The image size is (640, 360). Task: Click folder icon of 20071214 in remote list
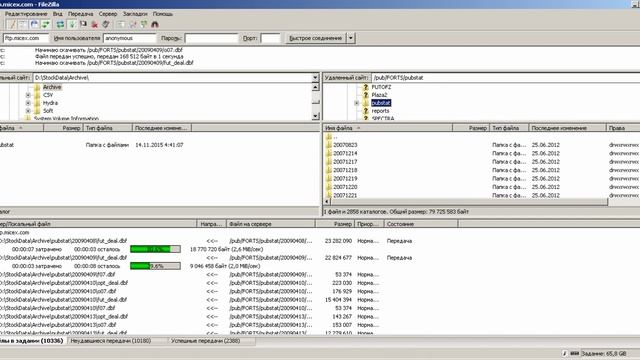point(329,153)
